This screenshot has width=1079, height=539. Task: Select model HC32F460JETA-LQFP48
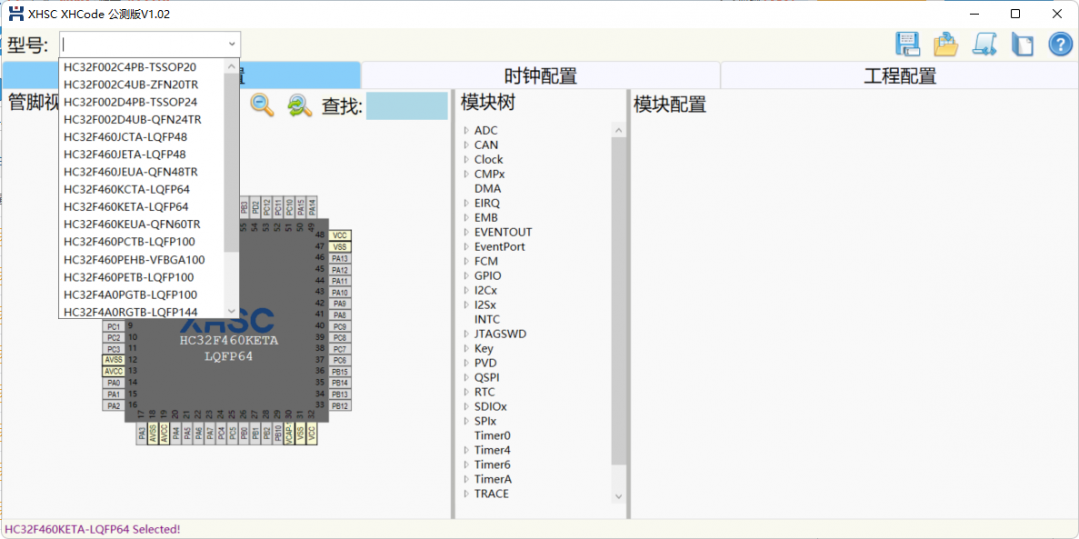125,154
